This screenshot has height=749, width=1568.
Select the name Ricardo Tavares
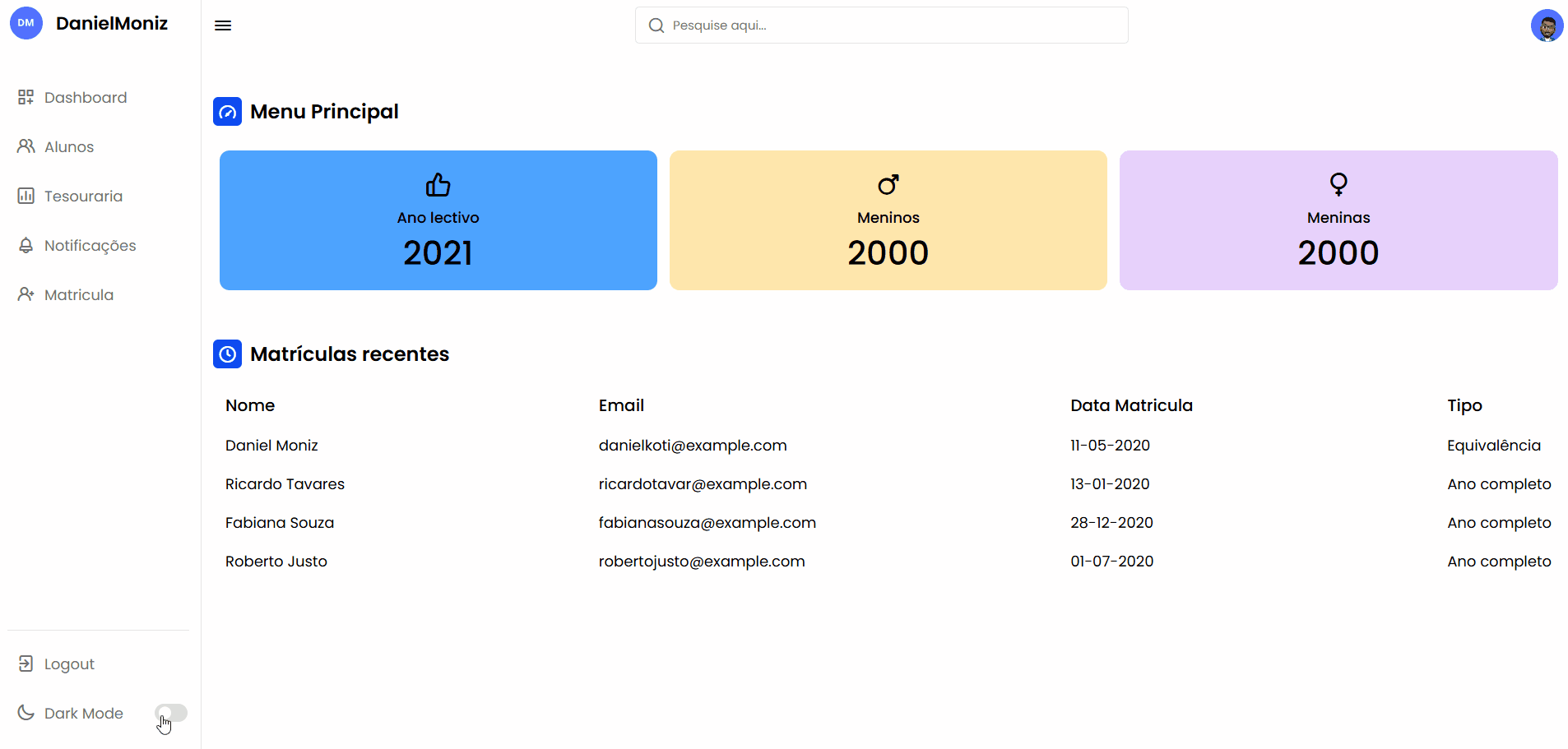pyautogui.click(x=285, y=483)
